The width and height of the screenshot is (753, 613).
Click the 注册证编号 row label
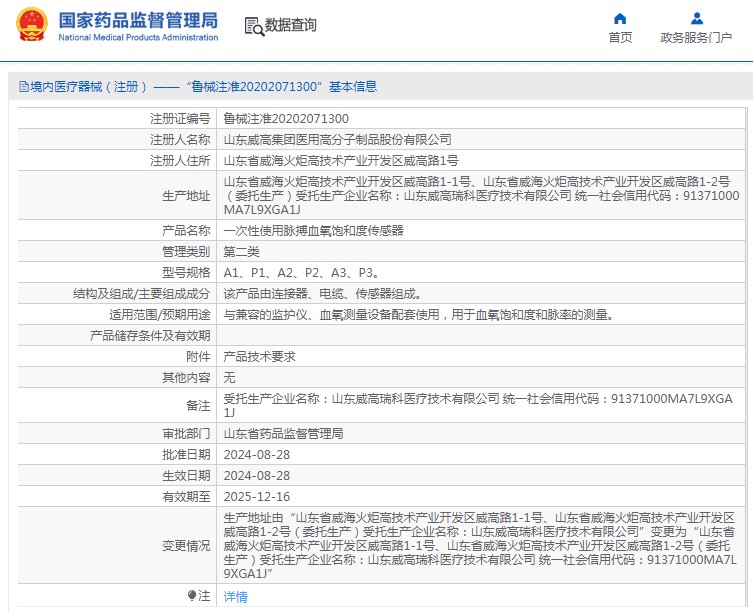180,118
